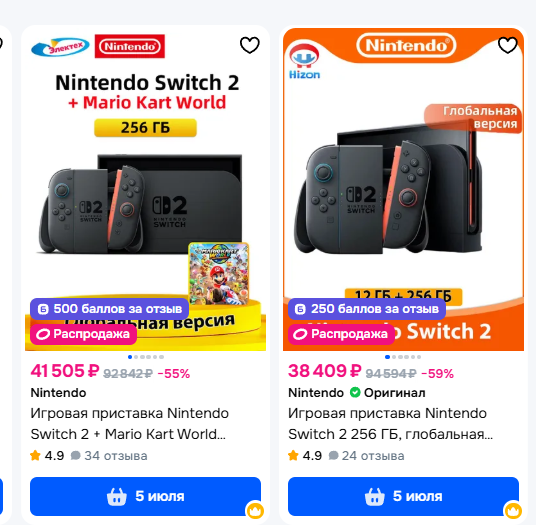Add Mario Kart bundle to cart, 5 июля
This screenshot has height=525, width=536.
145,496
